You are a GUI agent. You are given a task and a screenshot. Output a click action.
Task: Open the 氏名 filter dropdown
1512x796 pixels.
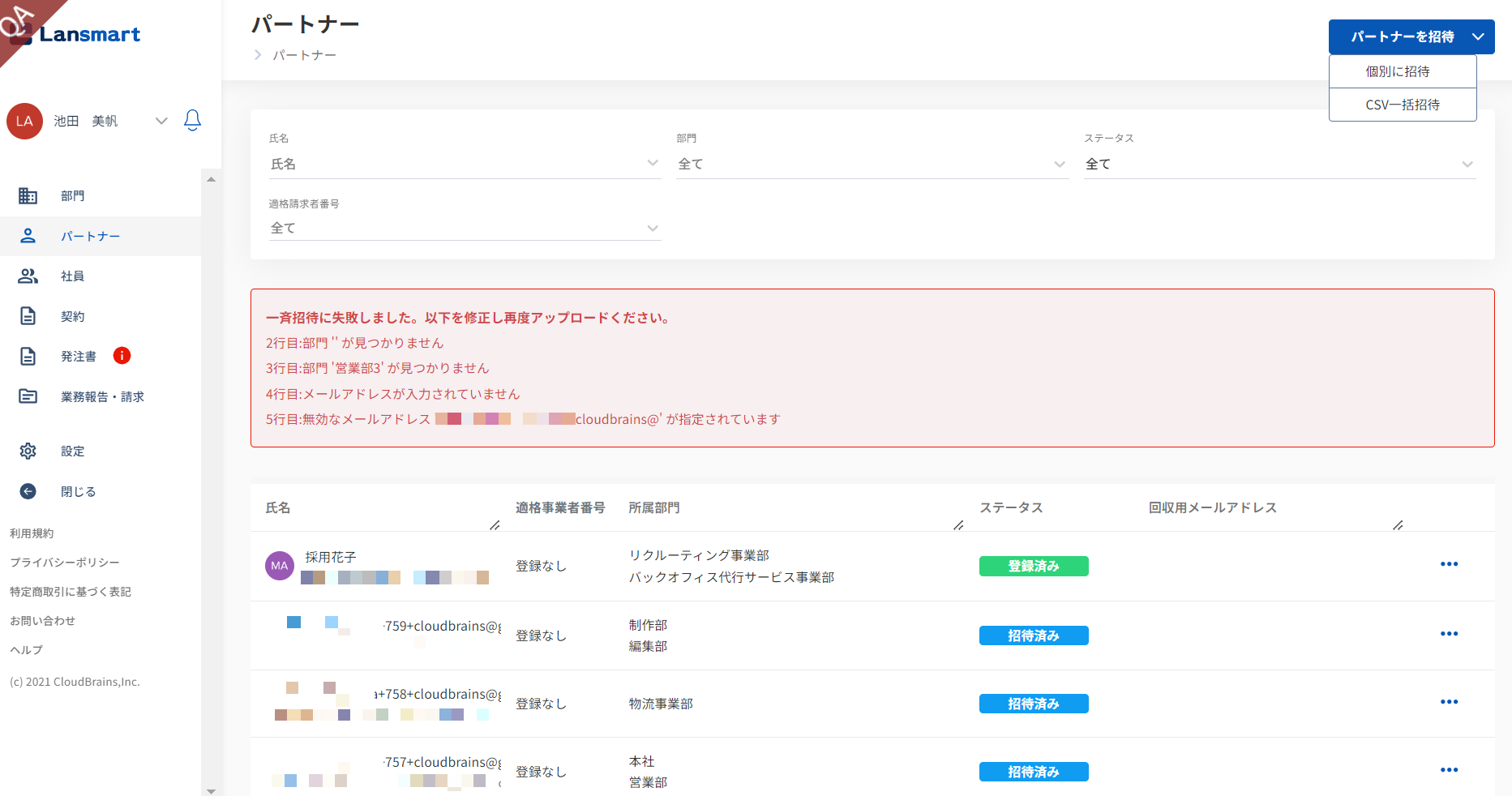465,164
